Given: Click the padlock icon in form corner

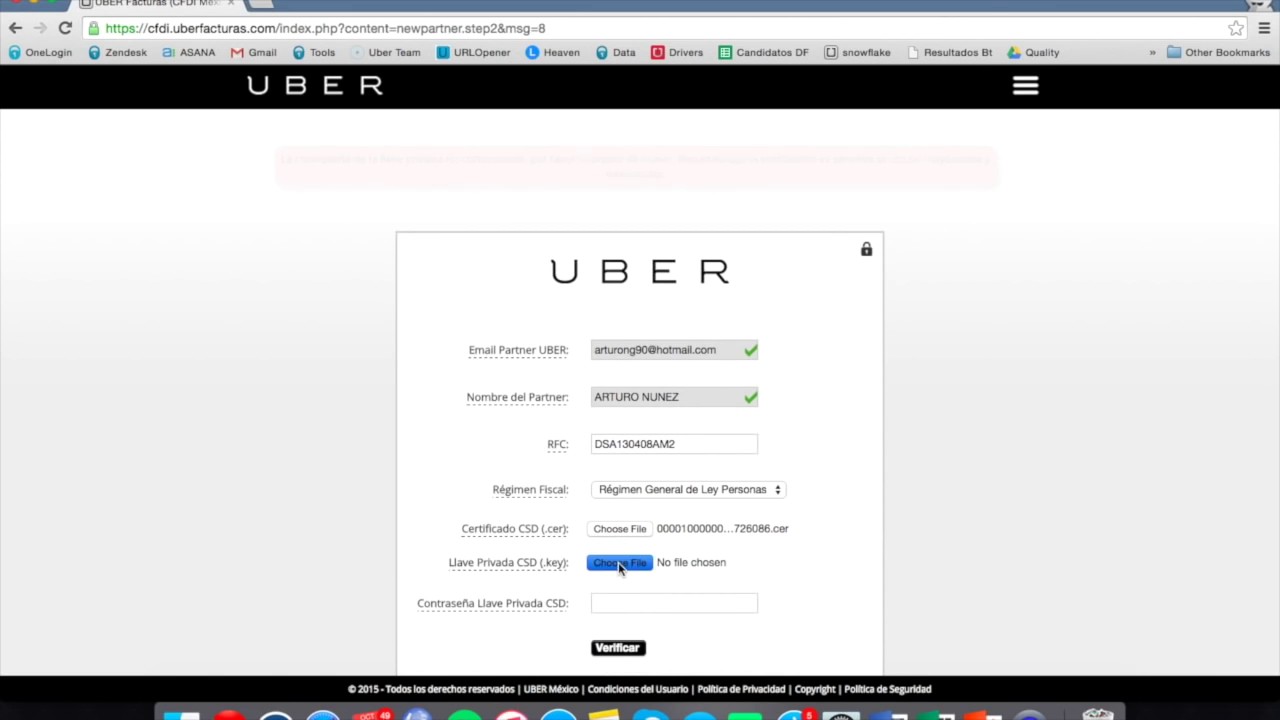Looking at the screenshot, I should 866,249.
